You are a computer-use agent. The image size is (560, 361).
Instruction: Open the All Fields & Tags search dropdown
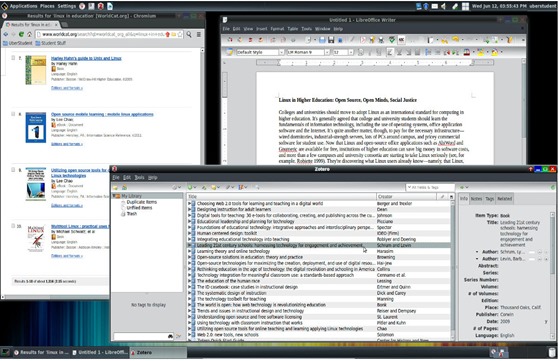pyautogui.click(x=409, y=187)
